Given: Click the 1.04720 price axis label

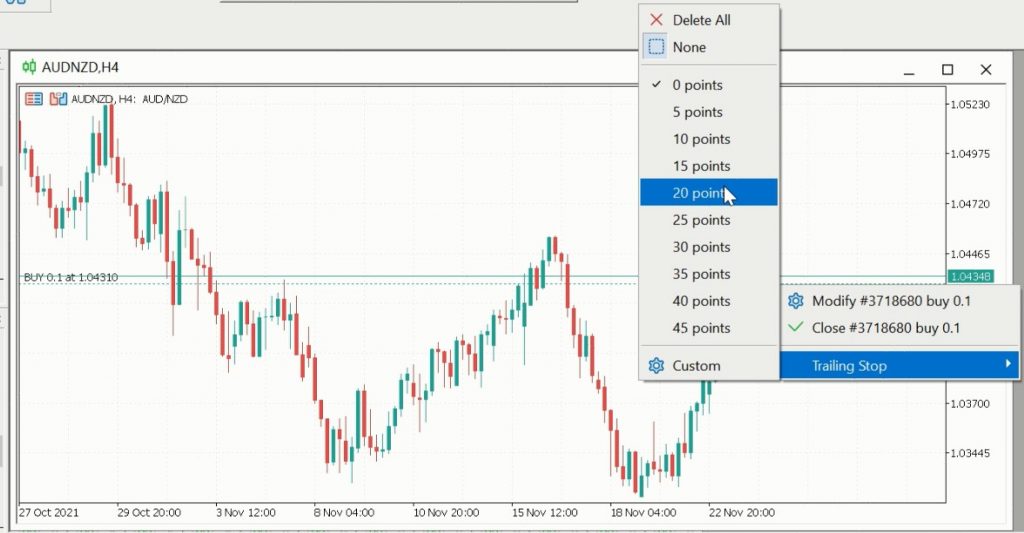Looking at the screenshot, I should click(x=970, y=204).
